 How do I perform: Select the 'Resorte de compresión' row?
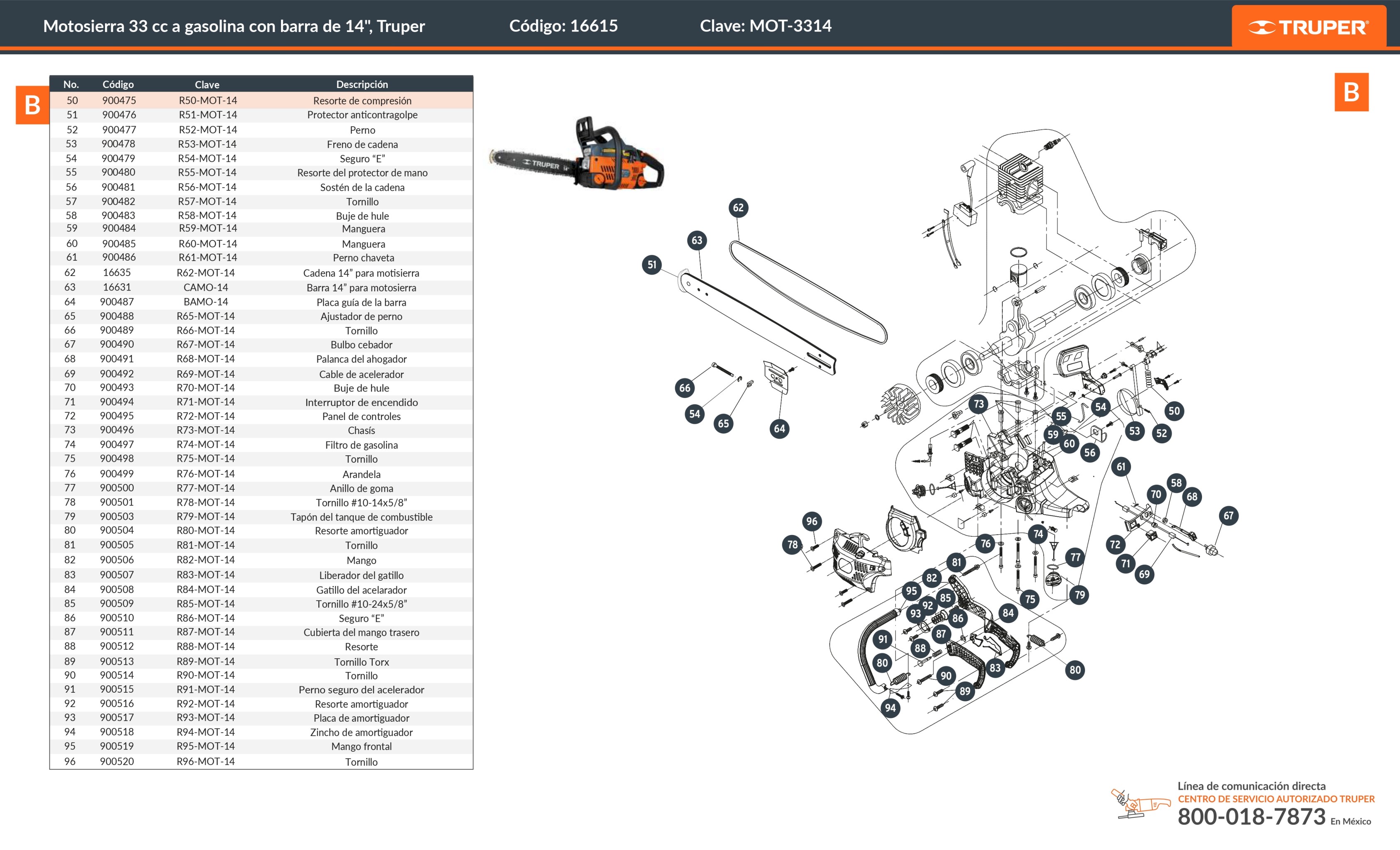pyautogui.click(x=261, y=100)
